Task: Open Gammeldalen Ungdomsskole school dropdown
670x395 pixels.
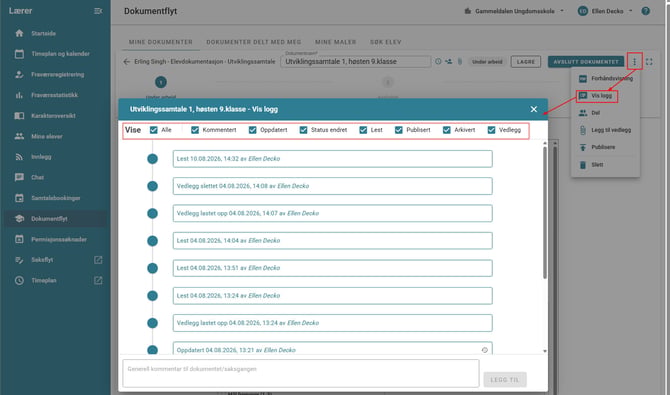Action: [x=514, y=11]
